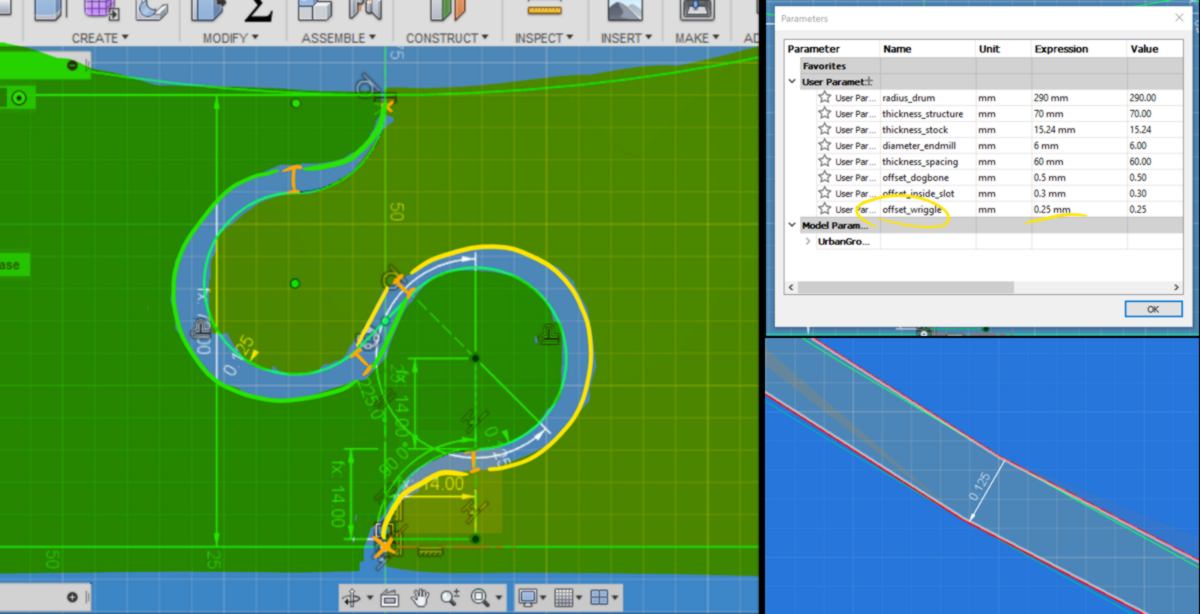Select the Zoom magnifier tool
The width and height of the screenshot is (1200, 614).
click(x=450, y=598)
